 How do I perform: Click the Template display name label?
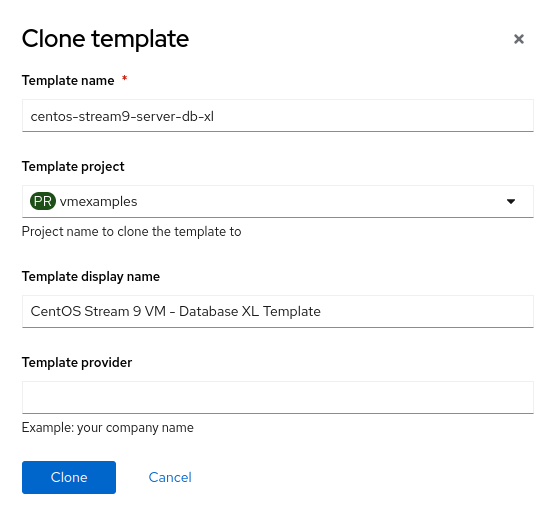(91, 277)
